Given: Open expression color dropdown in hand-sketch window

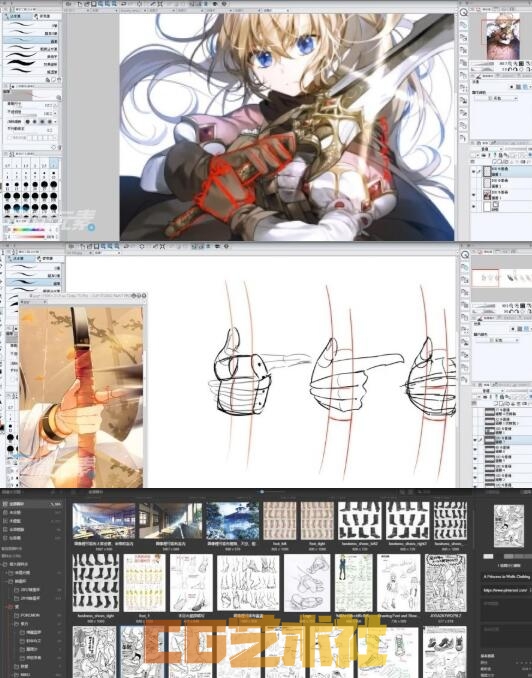Looking at the screenshot, I should click(497, 340).
